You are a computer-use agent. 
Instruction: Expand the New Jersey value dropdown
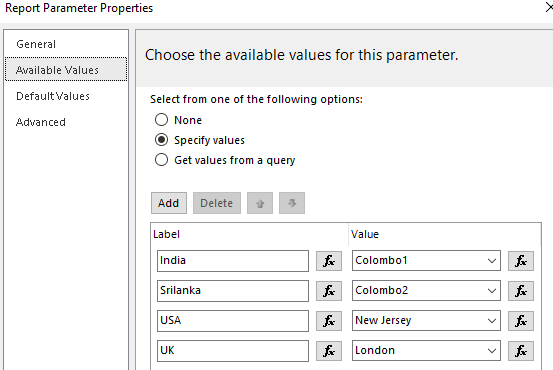click(x=492, y=321)
